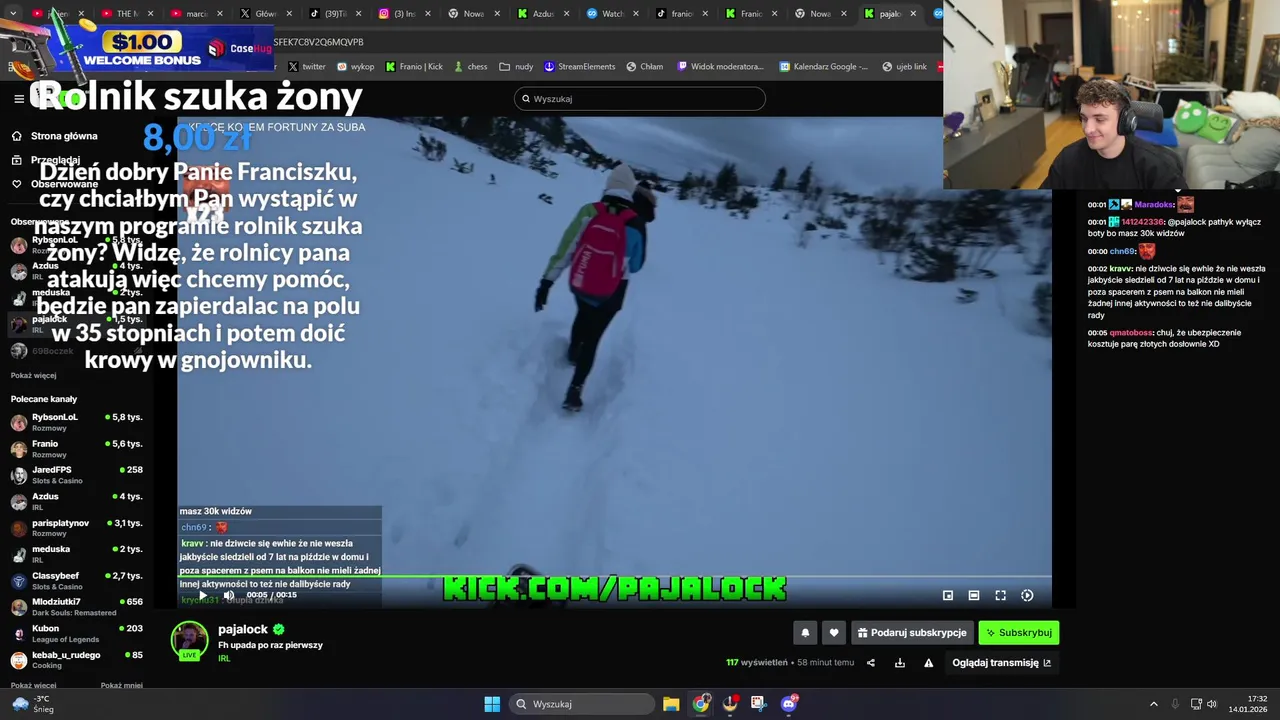Click the pajalock live avatar

189,641
